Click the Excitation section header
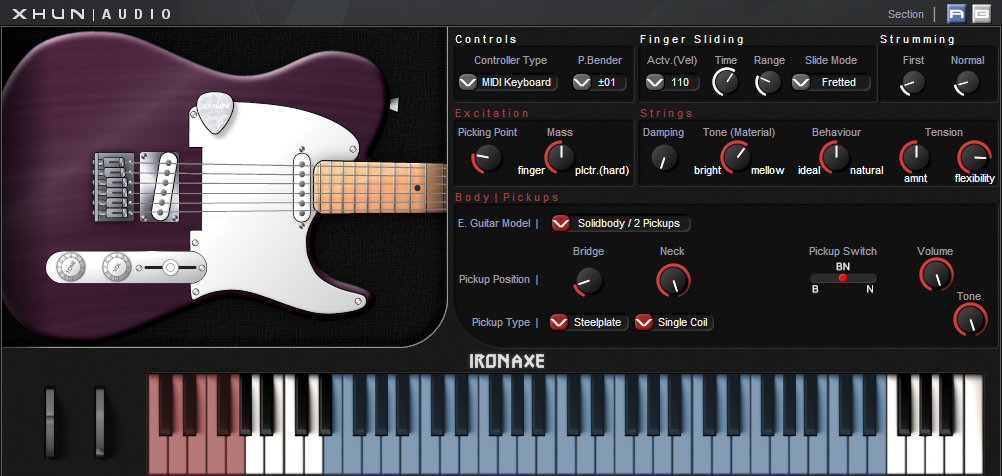 (492, 113)
